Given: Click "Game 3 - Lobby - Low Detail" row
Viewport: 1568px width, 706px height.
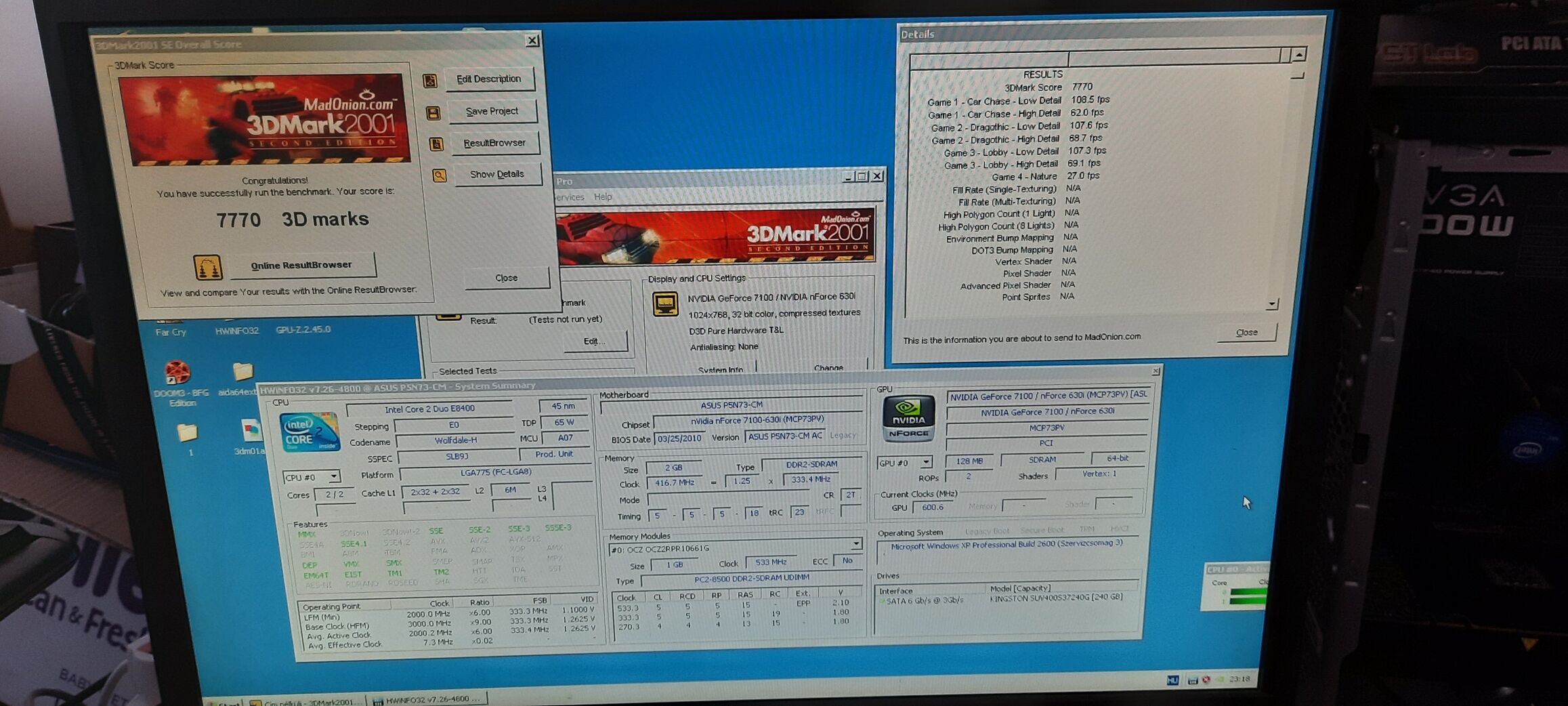Looking at the screenshot, I should [1025, 152].
